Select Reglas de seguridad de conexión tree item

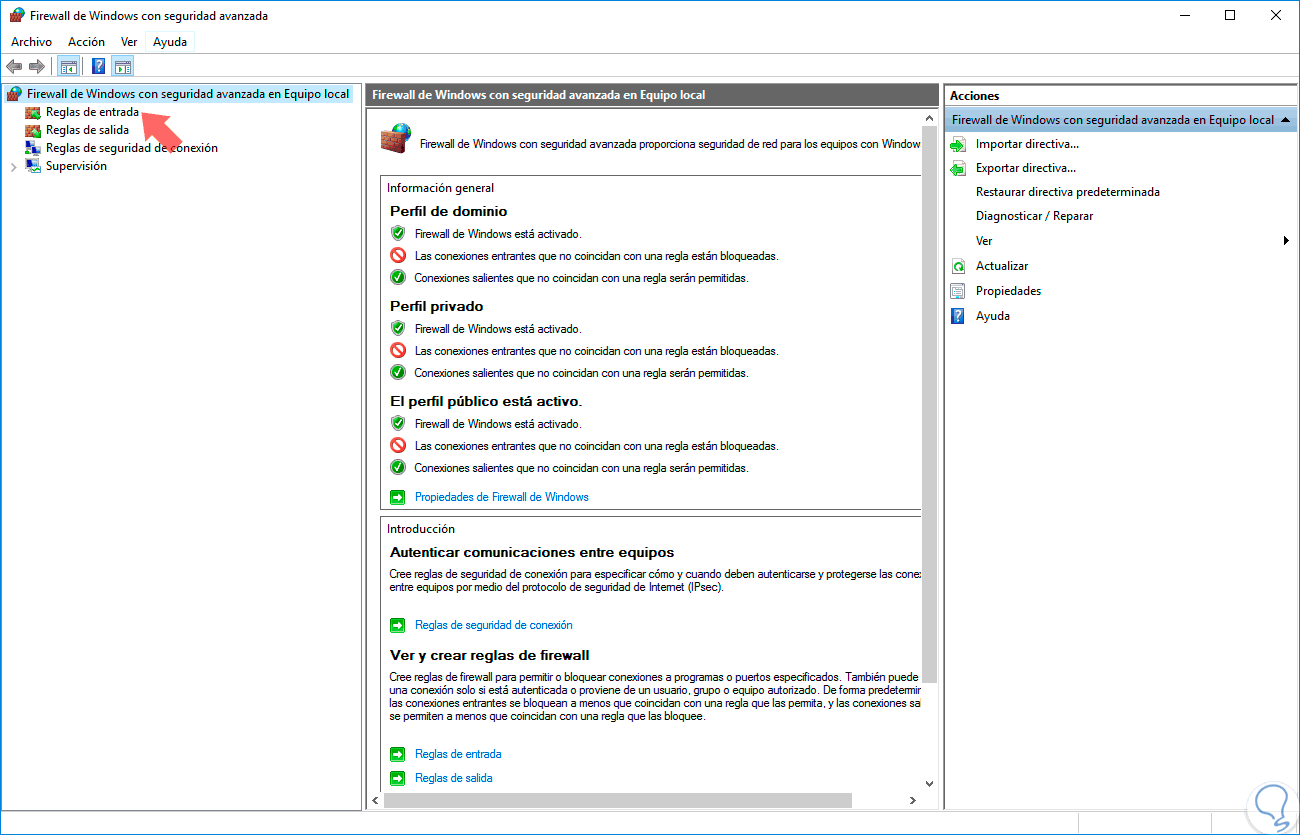[132, 148]
